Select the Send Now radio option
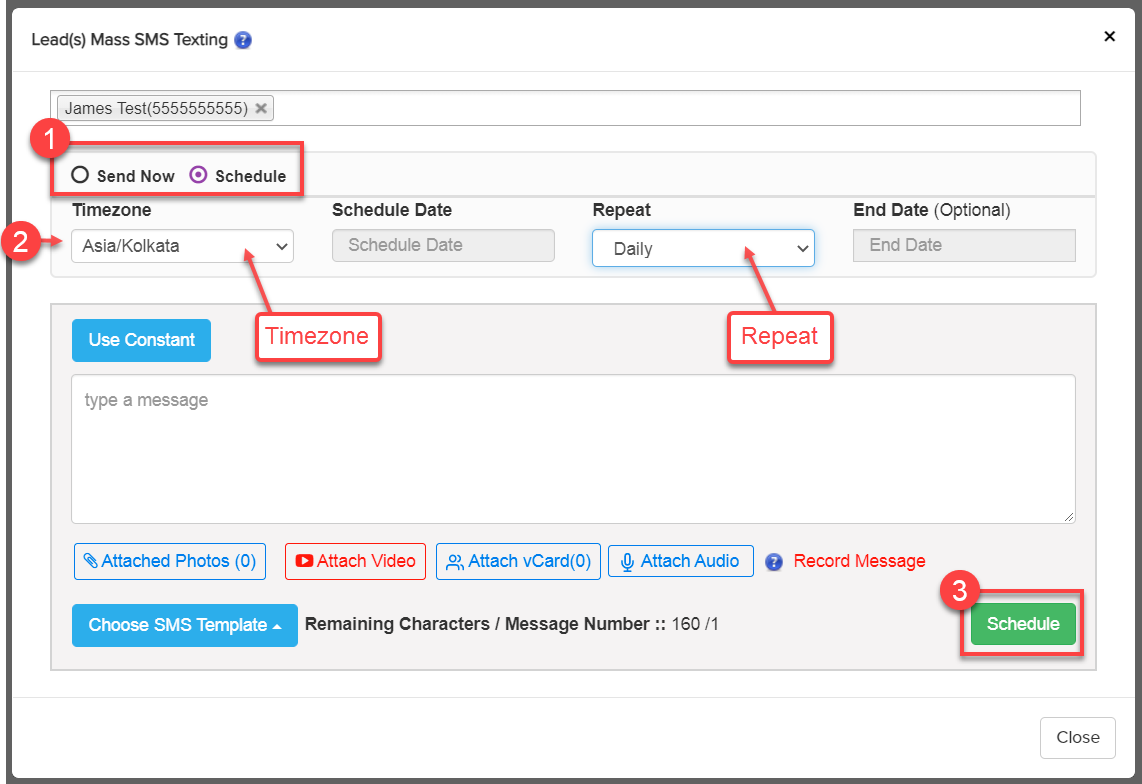 pos(81,175)
